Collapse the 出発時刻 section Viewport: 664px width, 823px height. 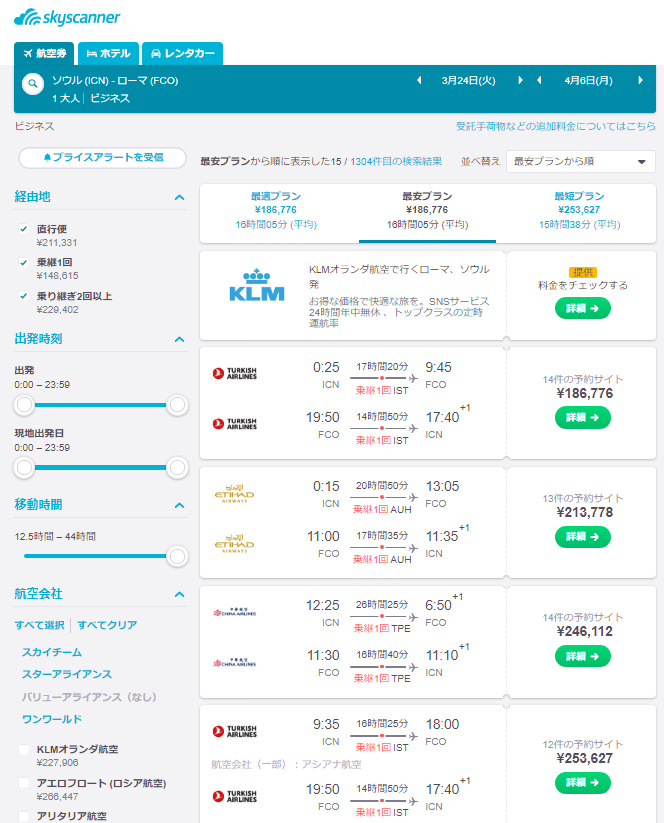179,339
